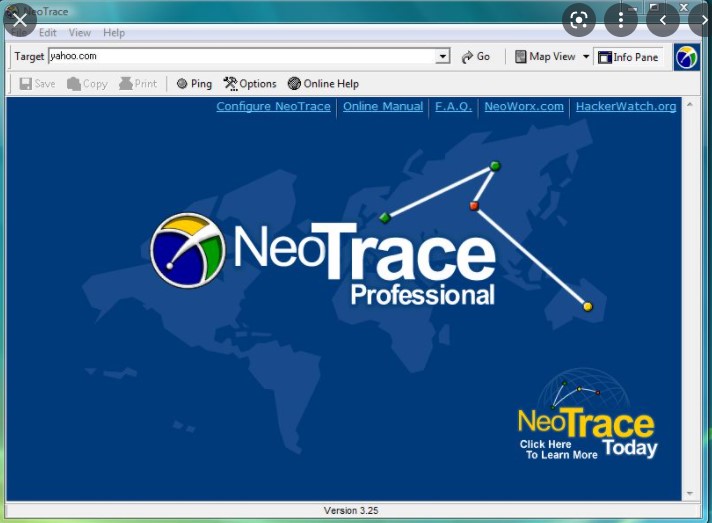The height and width of the screenshot is (523, 712).
Task: Click the Version 3.25 status bar text
Action: tap(351, 511)
